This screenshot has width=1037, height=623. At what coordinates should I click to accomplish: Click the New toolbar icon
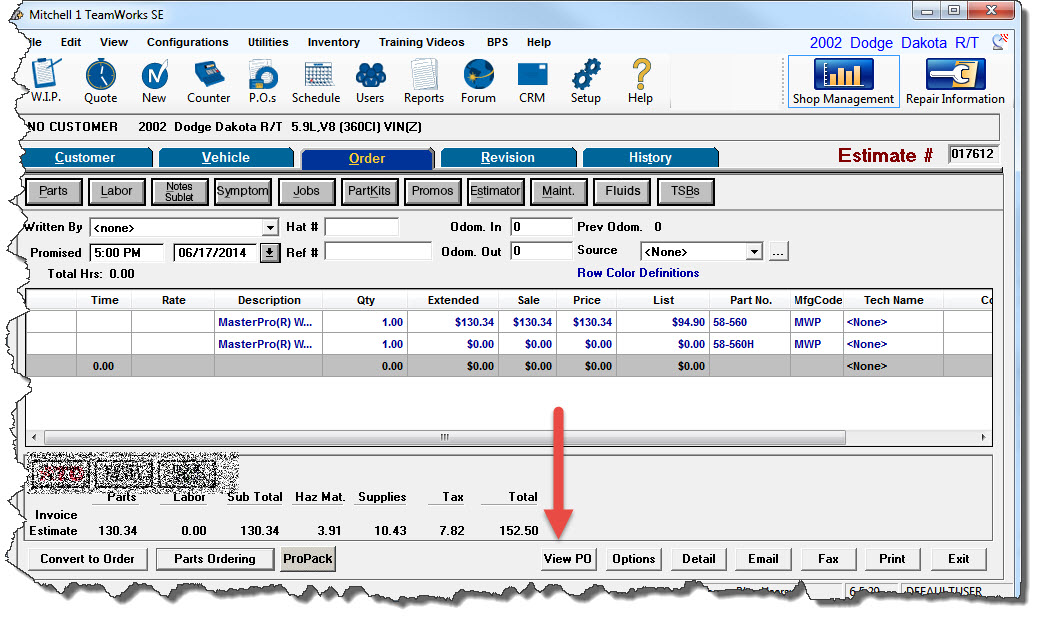tap(154, 81)
